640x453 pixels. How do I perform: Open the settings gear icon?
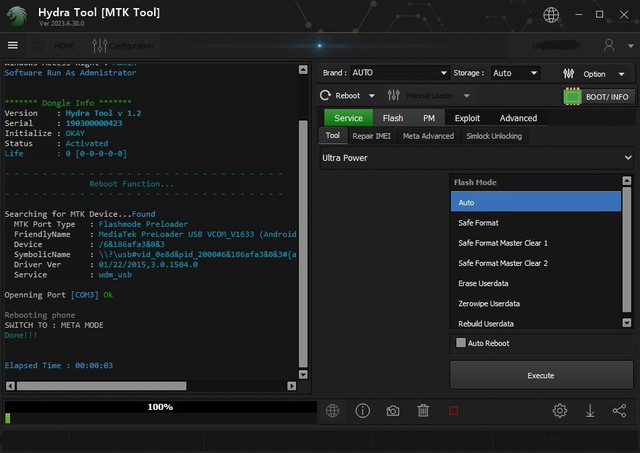(560, 411)
